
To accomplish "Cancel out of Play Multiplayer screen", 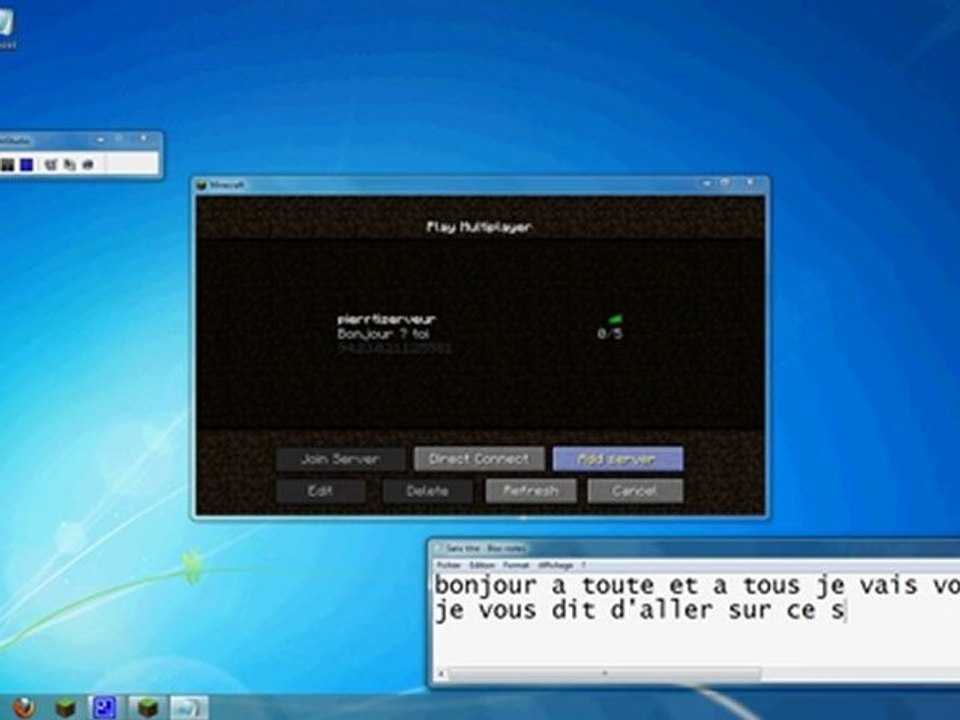I will click(635, 490).
